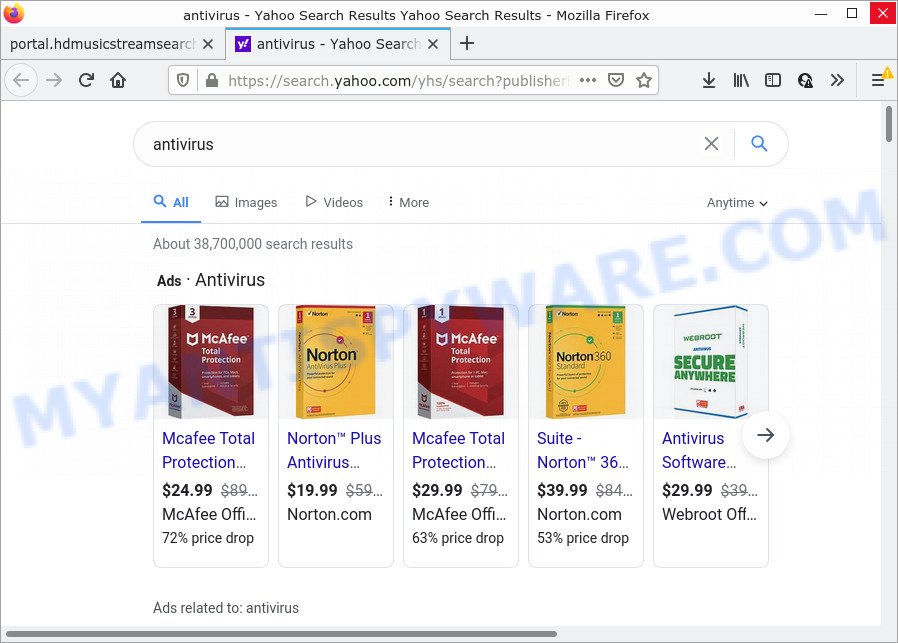Open Norton 360 Standard product image
Viewport: 898px width, 643px height.
[585, 361]
